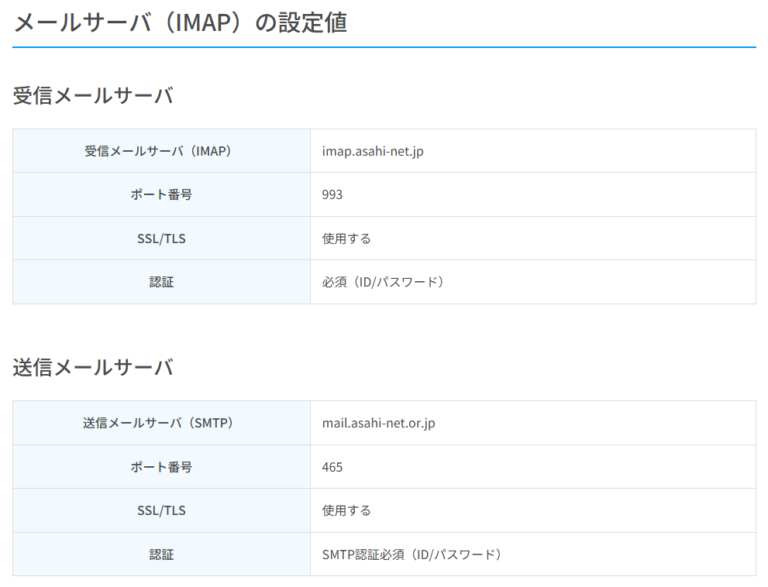The image size is (768, 587).
Task: Click the 受信メールサーバ section heading
Action: (x=93, y=96)
